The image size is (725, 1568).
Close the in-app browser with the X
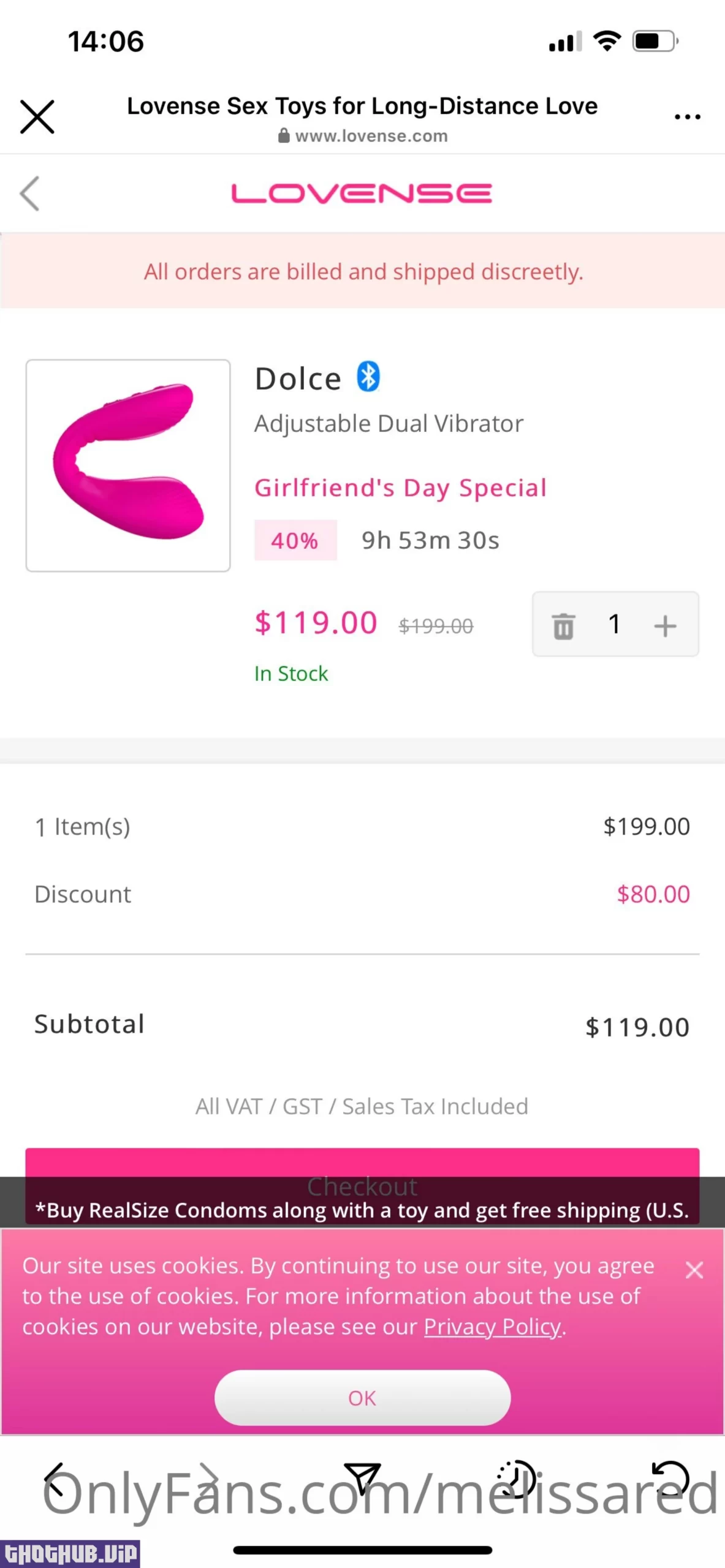pos(37,116)
